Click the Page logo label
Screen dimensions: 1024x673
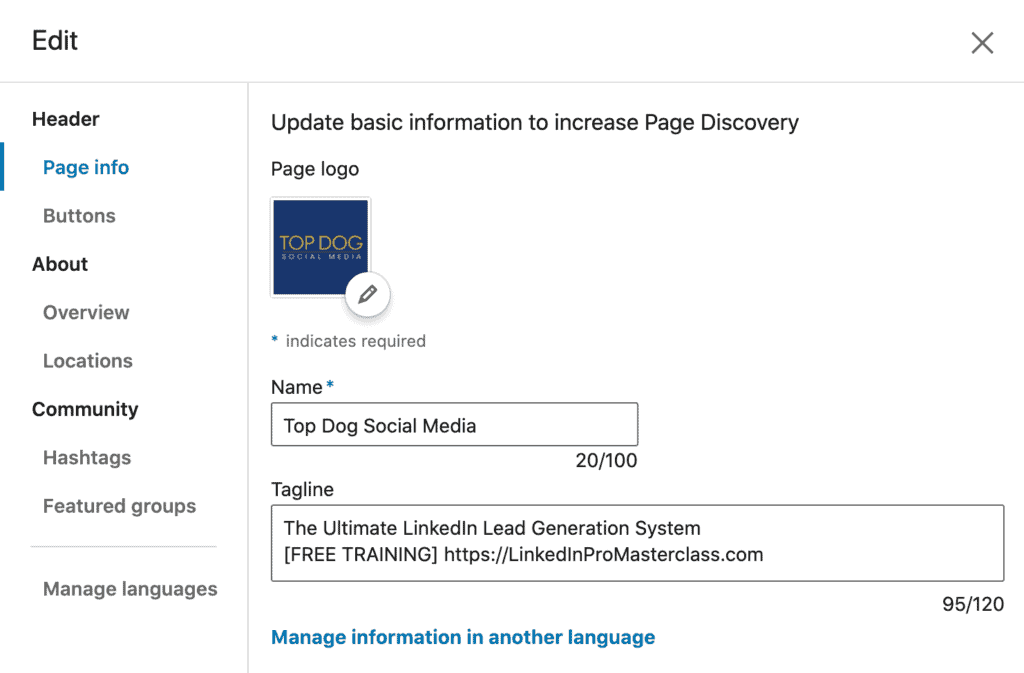[x=315, y=169]
